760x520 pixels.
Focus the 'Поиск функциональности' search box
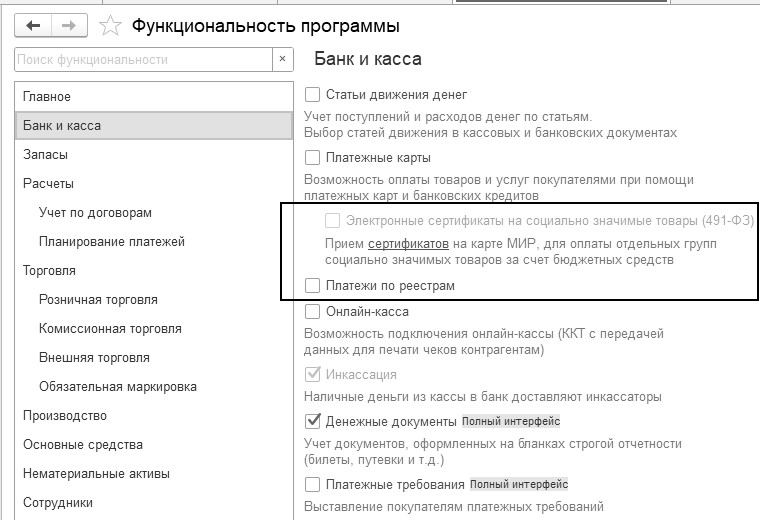143,59
